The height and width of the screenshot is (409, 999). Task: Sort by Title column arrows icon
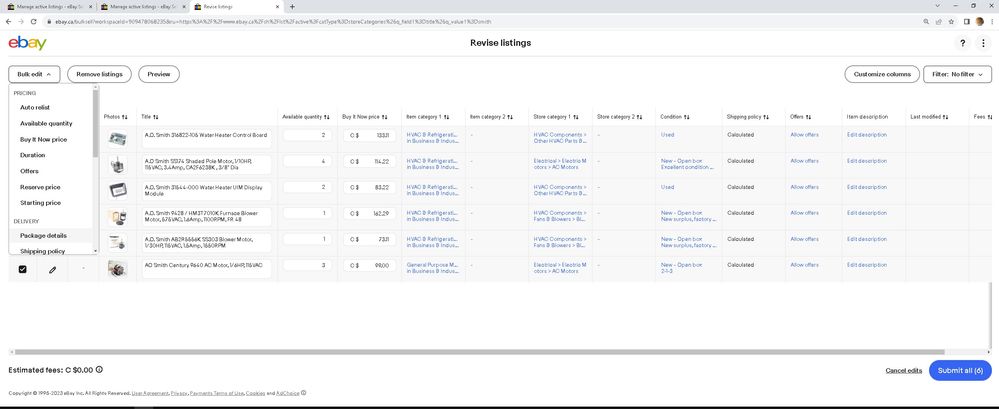click(x=156, y=117)
